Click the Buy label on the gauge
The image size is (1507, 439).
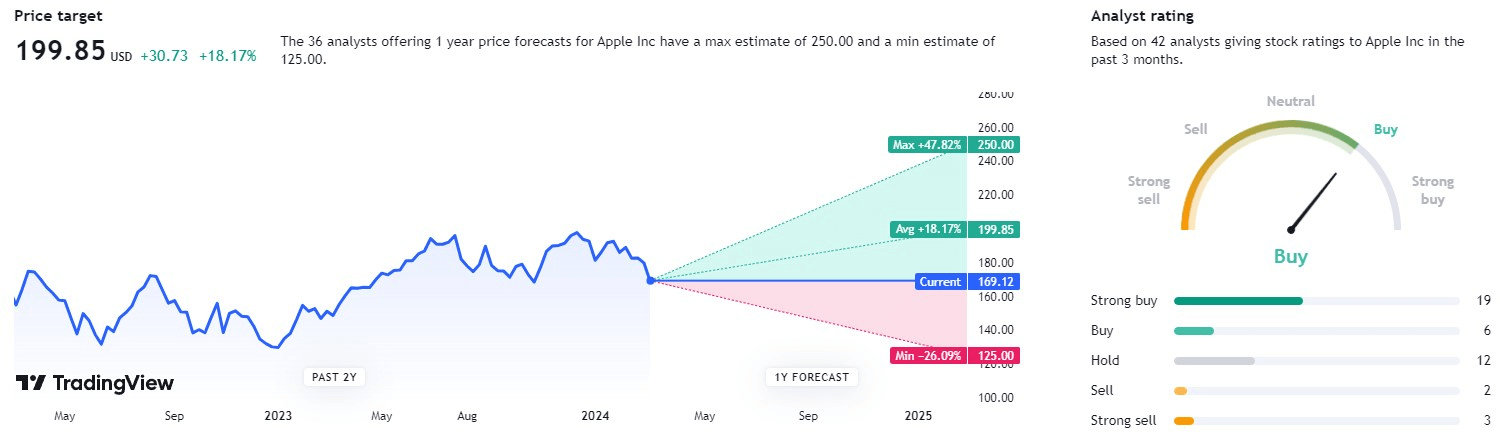tap(1385, 129)
